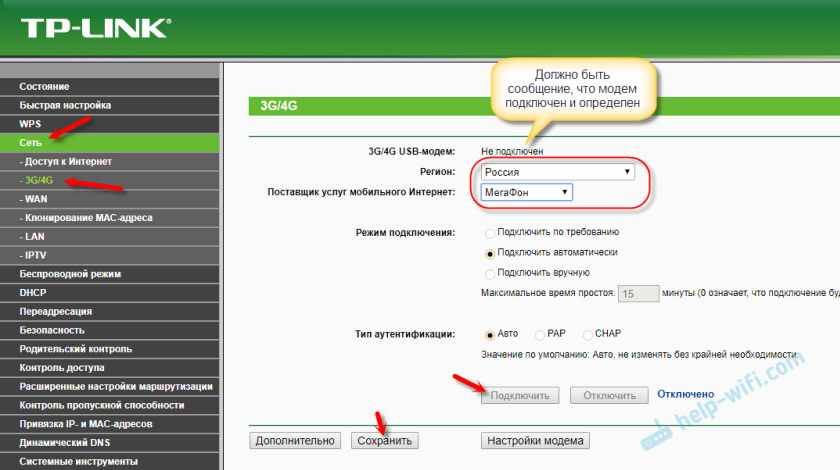Select Подключить автоматически radio
The image size is (840, 470).
489,253
